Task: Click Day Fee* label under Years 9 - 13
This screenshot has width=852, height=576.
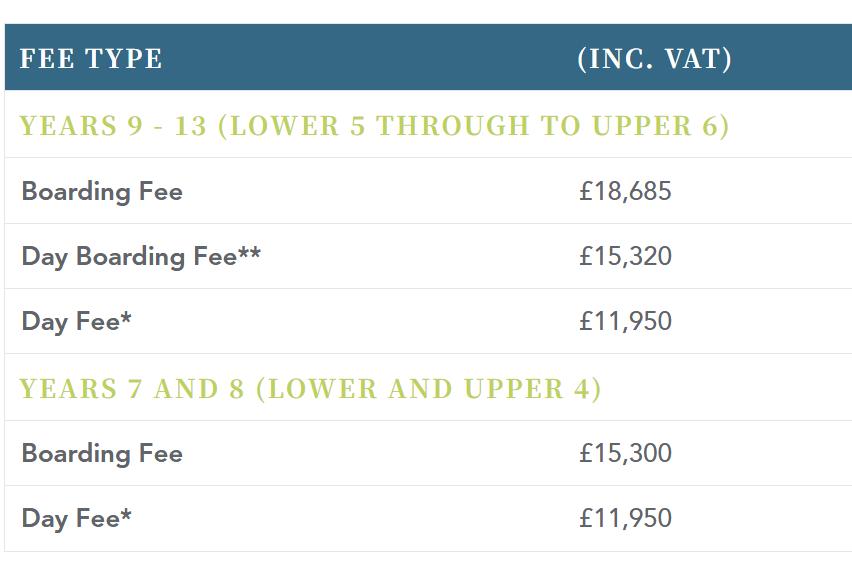Action: 77,322
